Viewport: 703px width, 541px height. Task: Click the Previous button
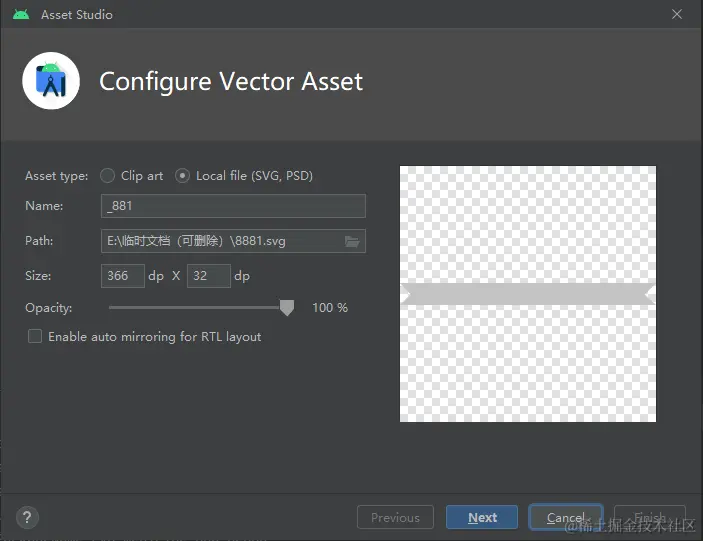point(395,517)
